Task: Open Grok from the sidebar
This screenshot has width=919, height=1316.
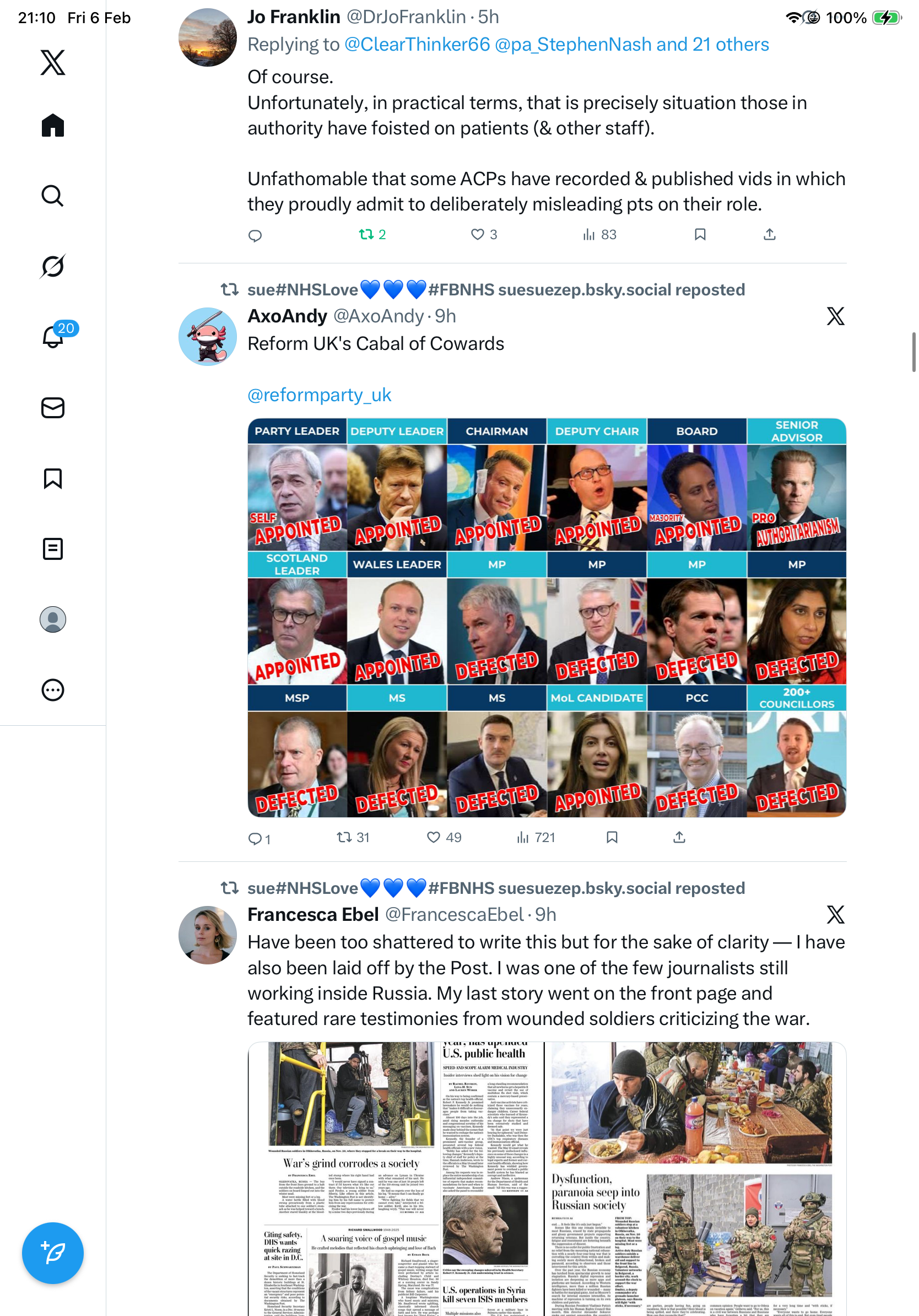Action: [x=53, y=266]
